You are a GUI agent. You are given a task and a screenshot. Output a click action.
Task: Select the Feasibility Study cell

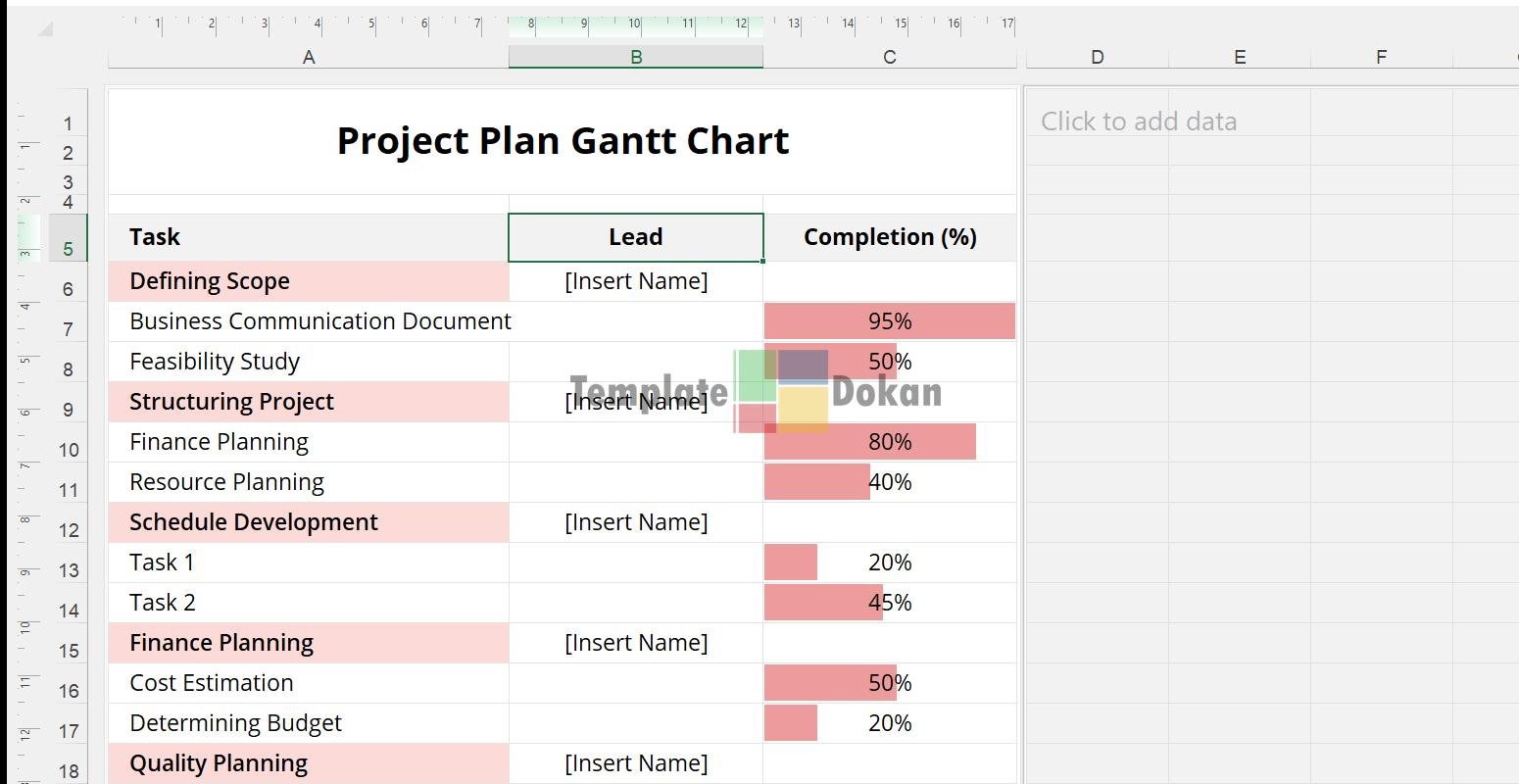click(x=308, y=362)
